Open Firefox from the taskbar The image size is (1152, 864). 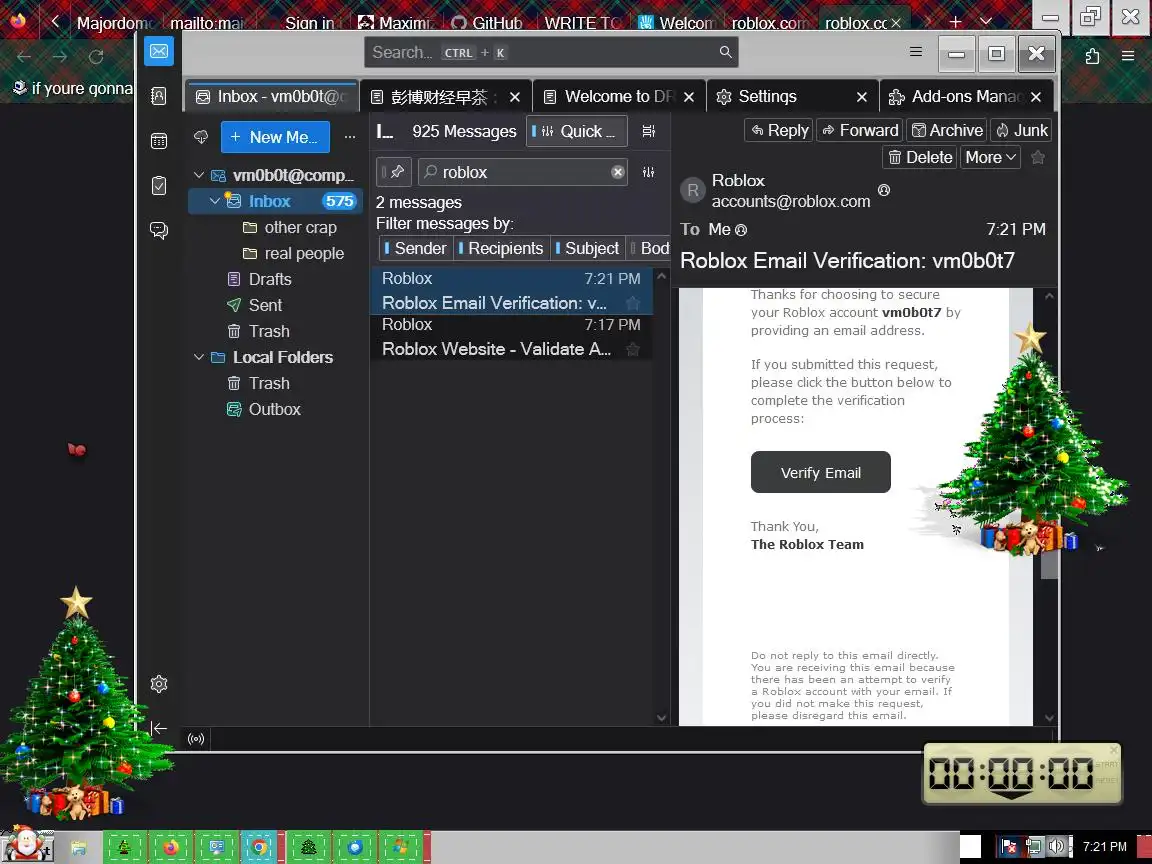(171, 848)
